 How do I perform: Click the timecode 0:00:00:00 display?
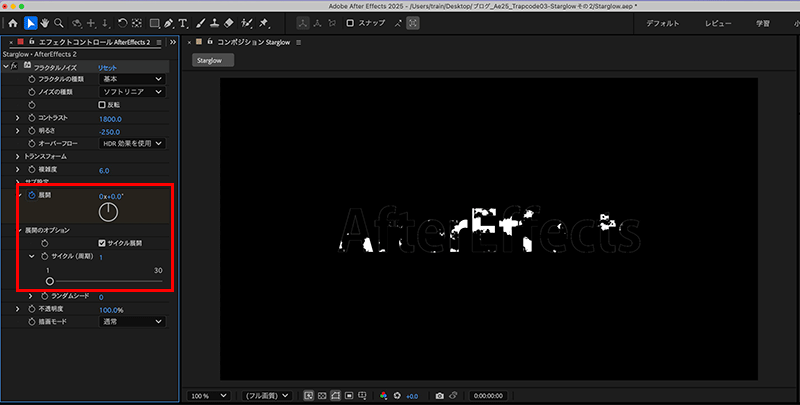tap(488, 396)
